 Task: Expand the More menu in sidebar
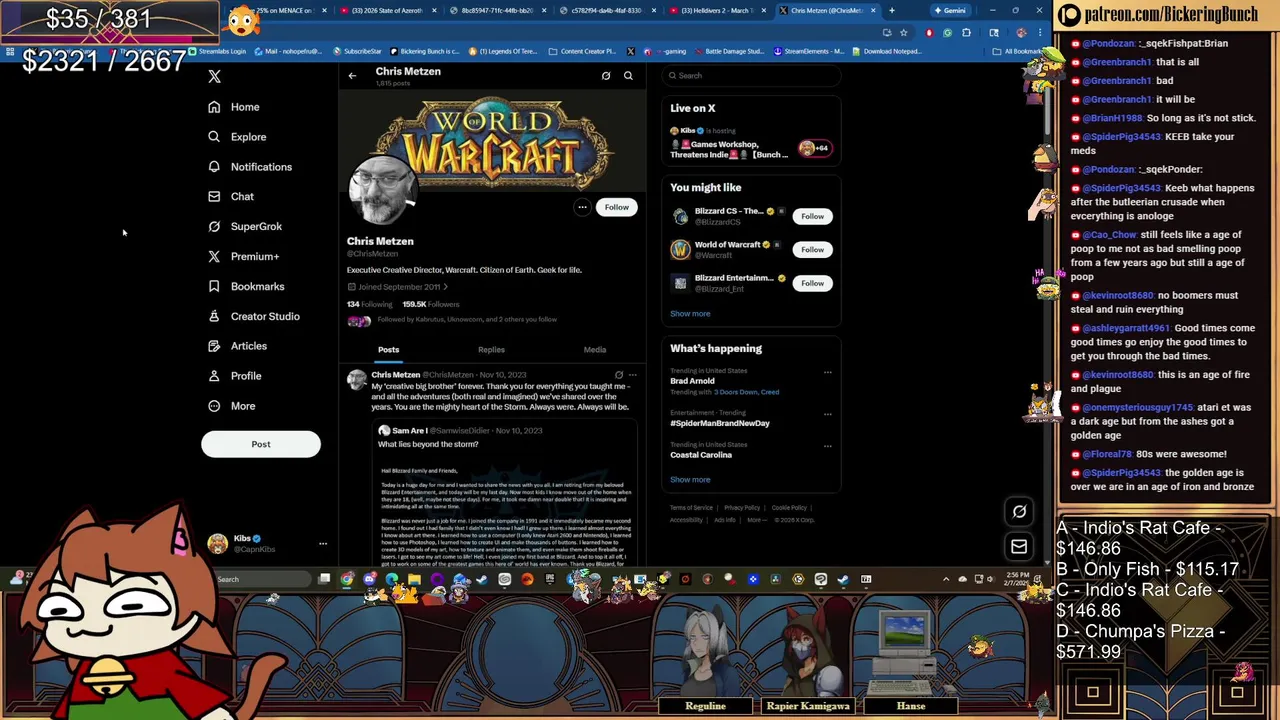pyautogui.click(x=232, y=406)
